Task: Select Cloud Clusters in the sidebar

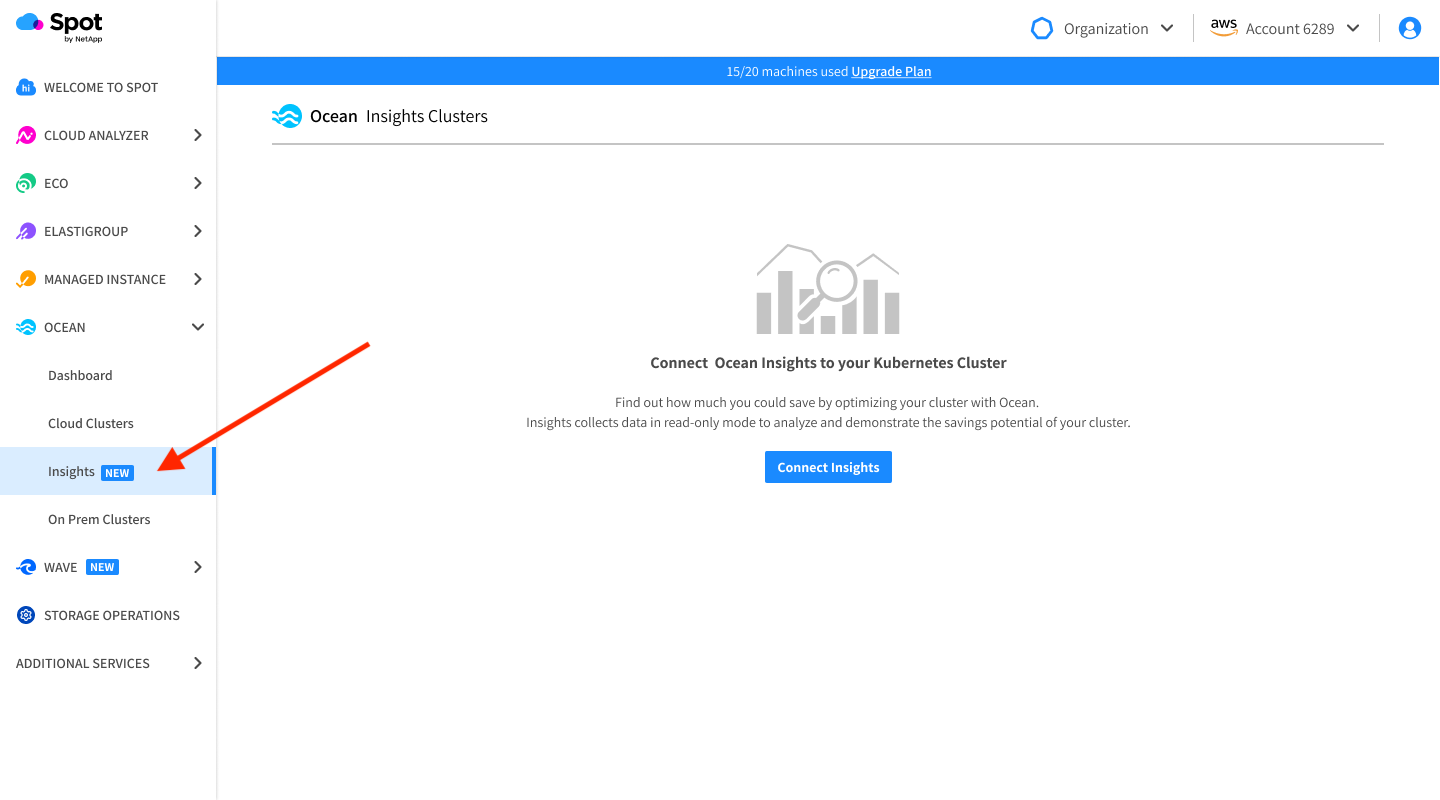Action: tap(91, 423)
